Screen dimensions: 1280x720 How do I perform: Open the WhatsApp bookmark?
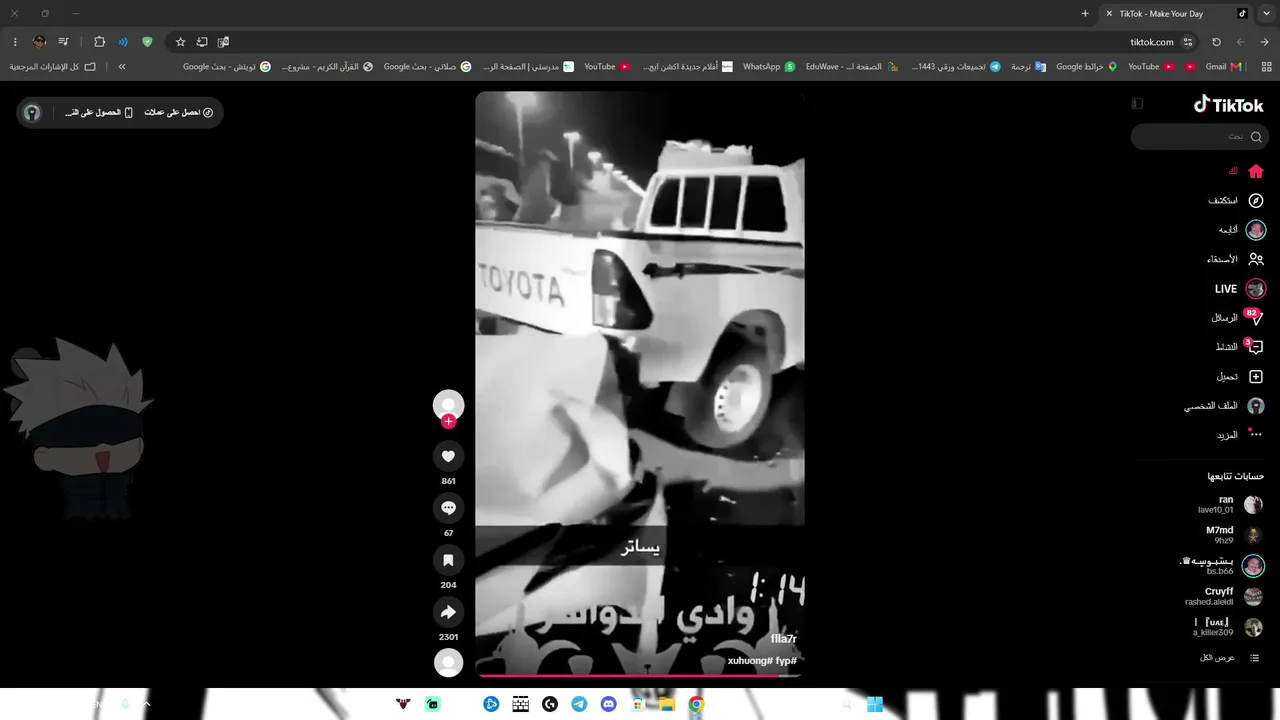coord(769,67)
